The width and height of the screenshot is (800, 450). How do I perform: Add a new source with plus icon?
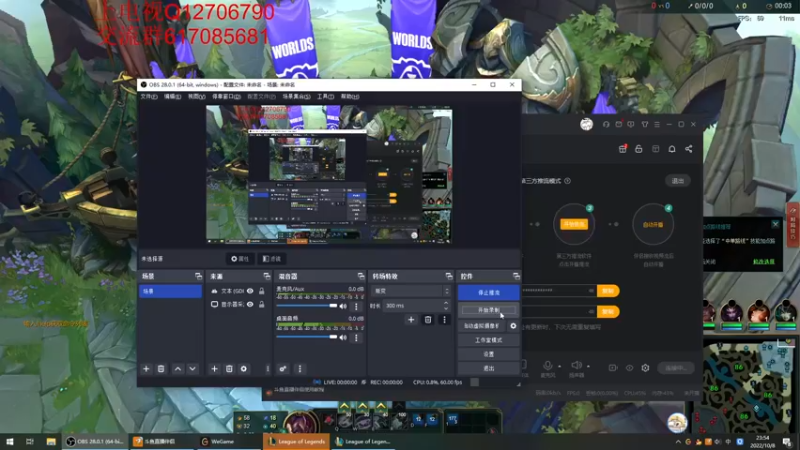pos(214,368)
